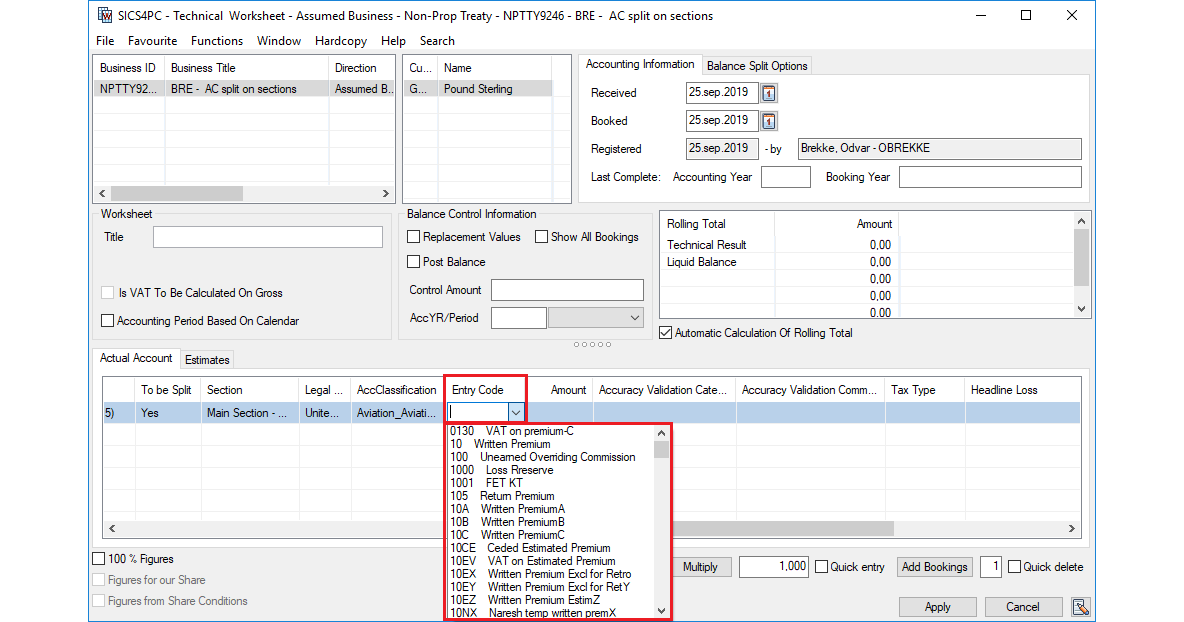Click the Apply button
This screenshot has height=622, width=1184.
(x=937, y=607)
